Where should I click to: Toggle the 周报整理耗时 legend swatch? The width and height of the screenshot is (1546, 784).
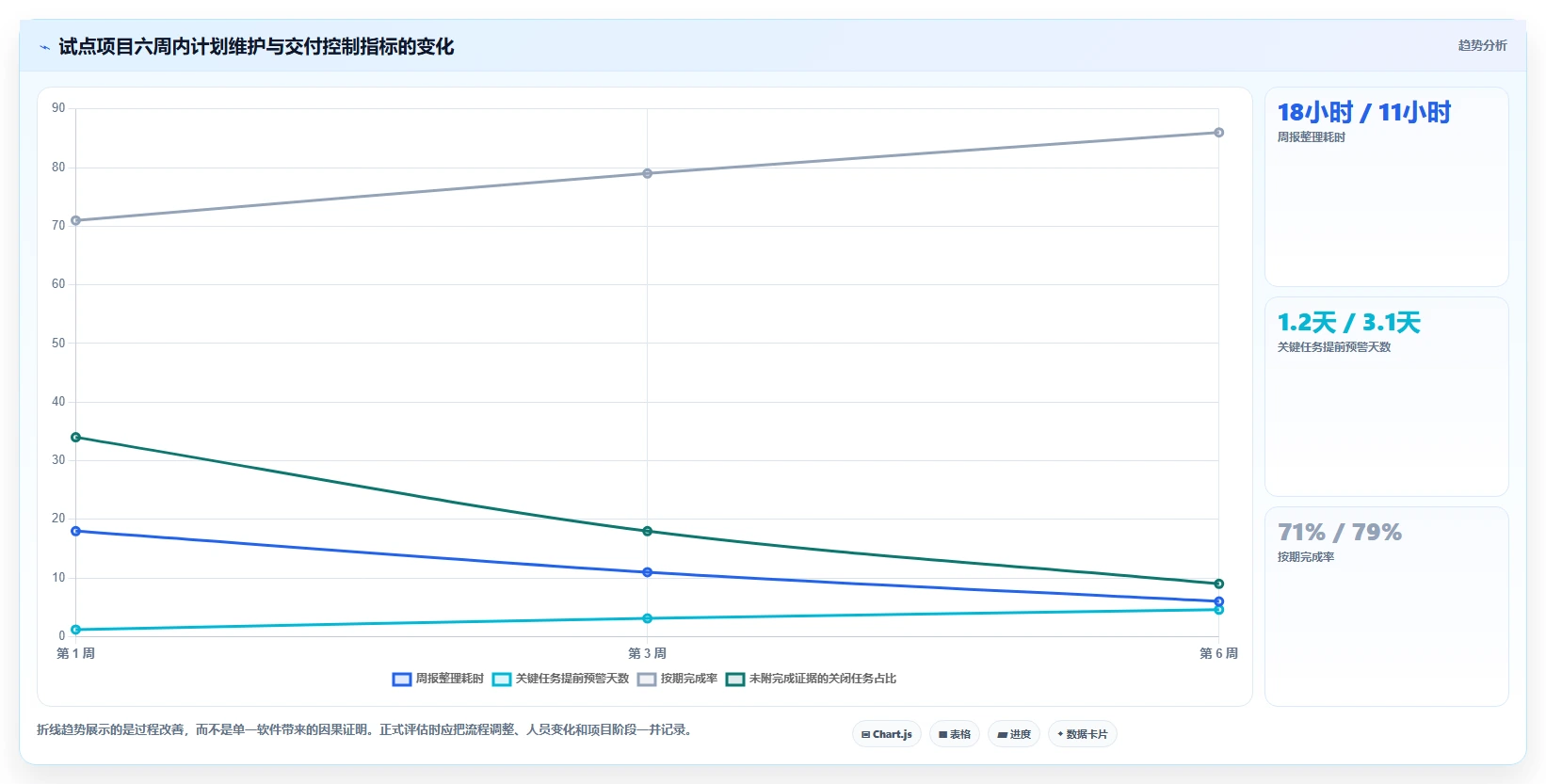tap(402, 680)
